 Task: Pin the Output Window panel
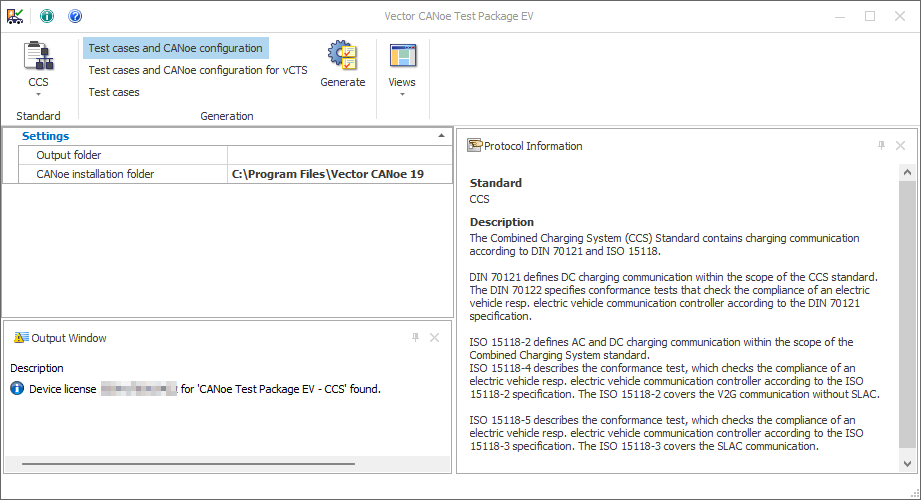(415, 337)
